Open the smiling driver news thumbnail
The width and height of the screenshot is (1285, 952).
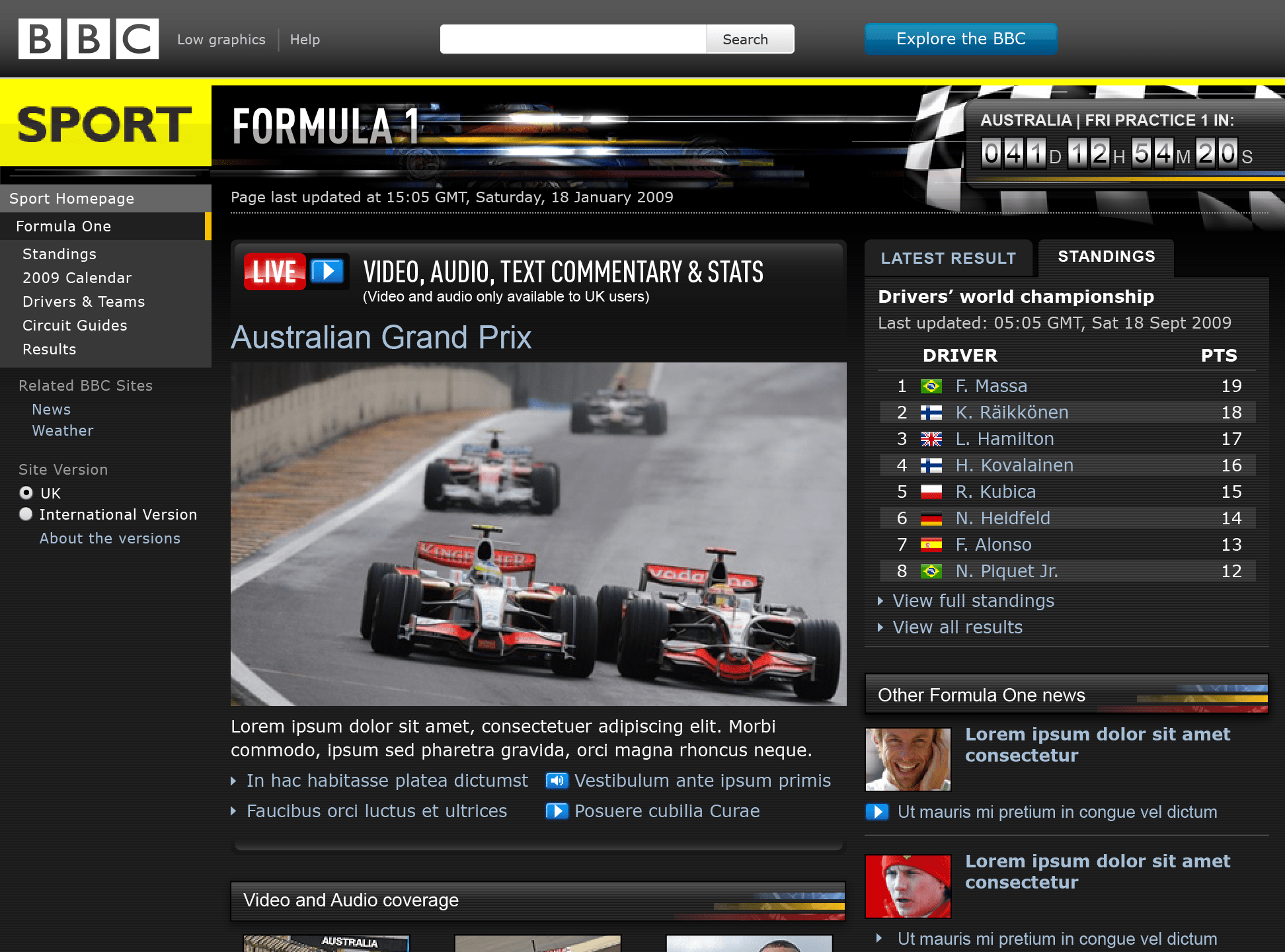tap(908, 760)
